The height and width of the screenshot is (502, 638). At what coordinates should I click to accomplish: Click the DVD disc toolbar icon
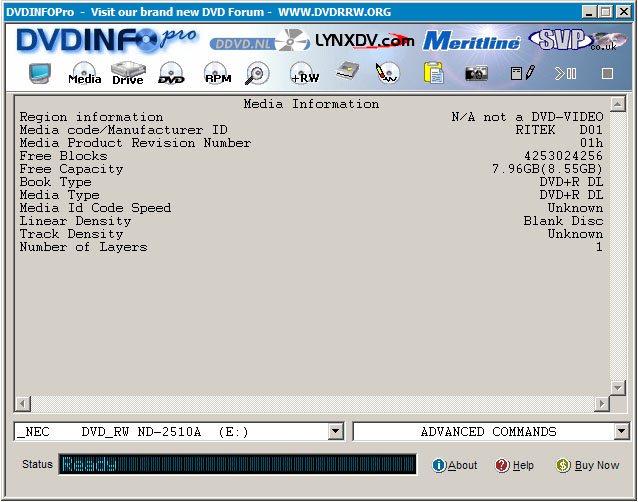pyautogui.click(x=171, y=73)
